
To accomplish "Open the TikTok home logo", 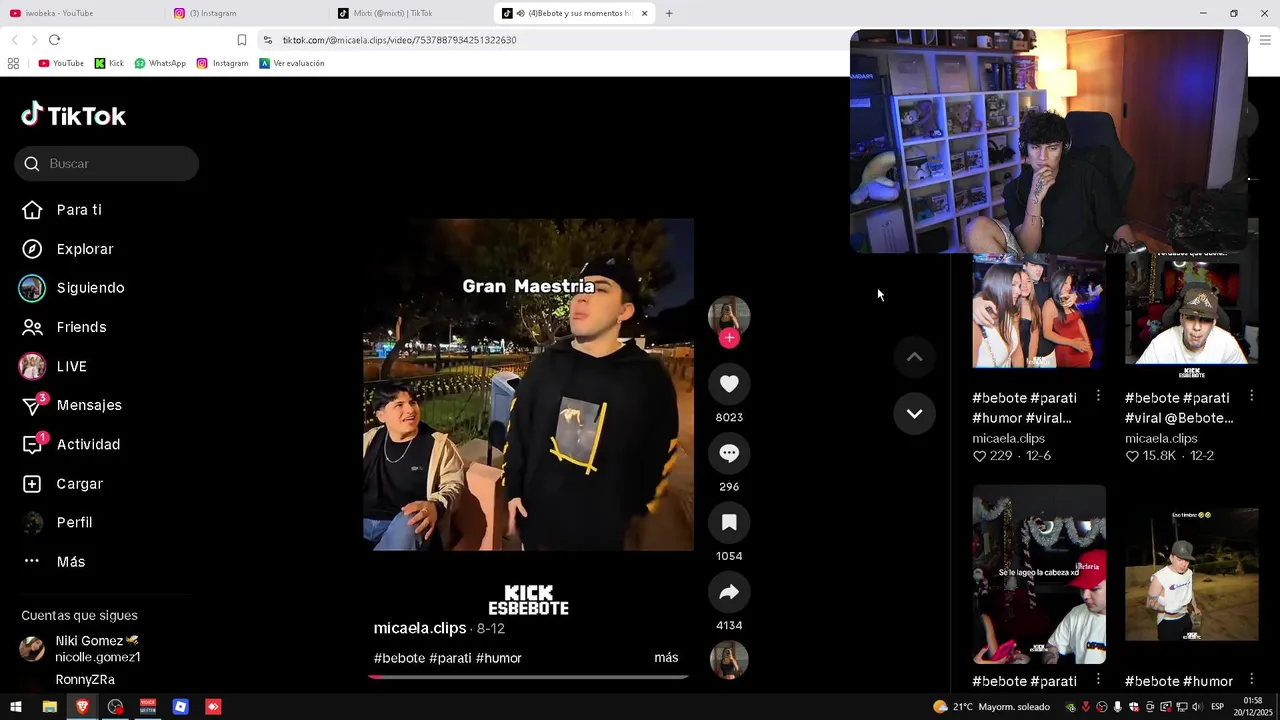I will pyautogui.click(x=74, y=116).
